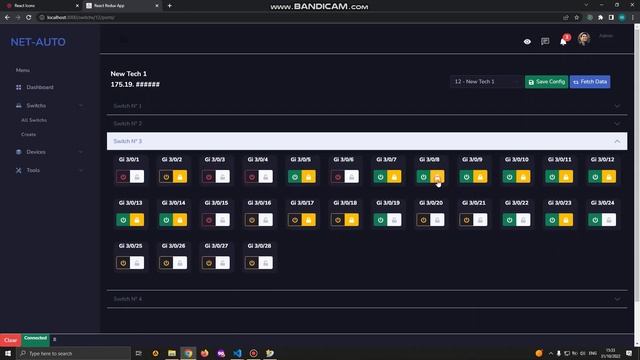This screenshot has width=640, height=360.
Task: Click the eye icon in the header
Action: click(x=527, y=42)
